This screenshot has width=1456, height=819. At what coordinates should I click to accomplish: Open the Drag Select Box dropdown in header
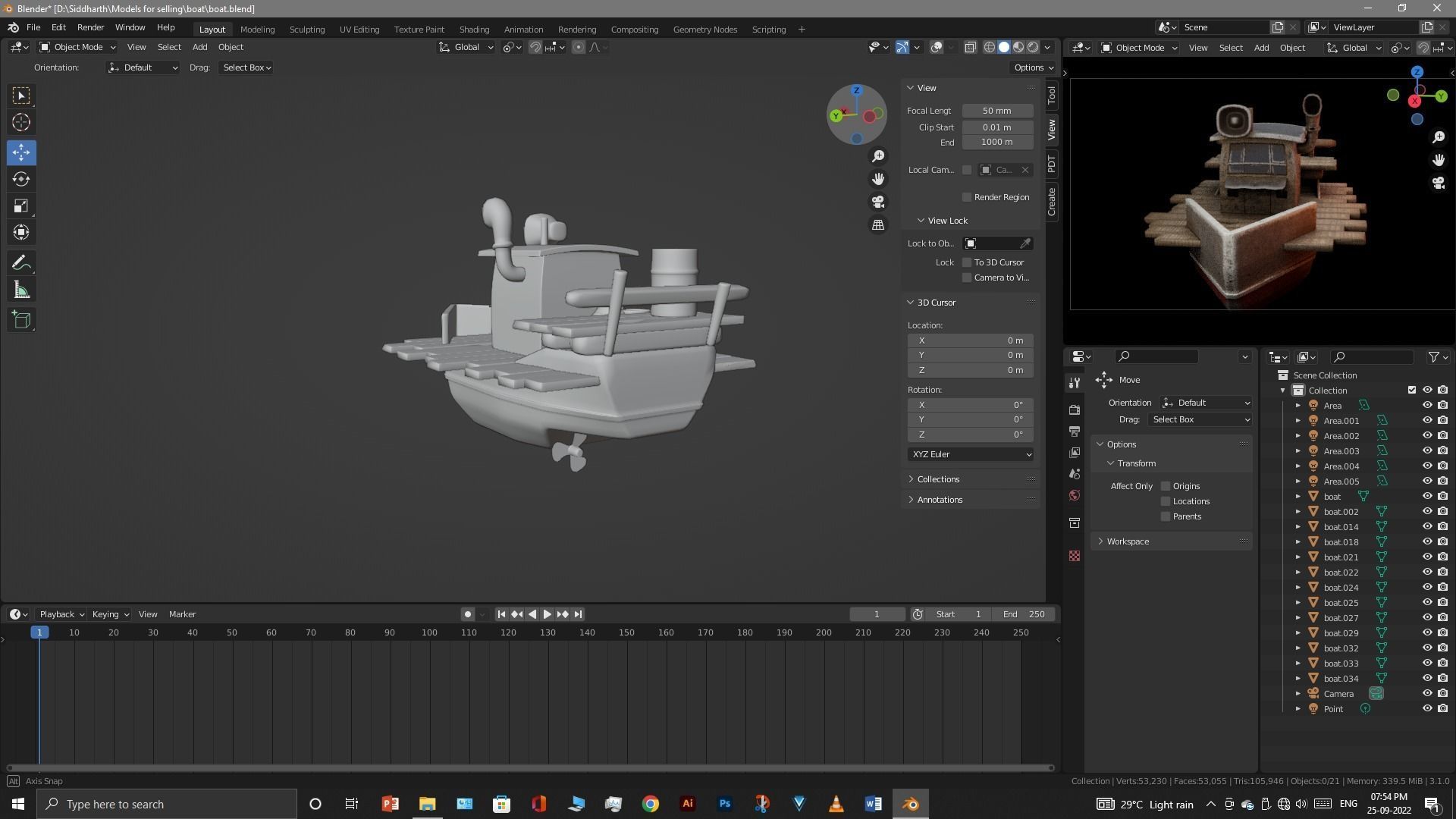[x=246, y=67]
